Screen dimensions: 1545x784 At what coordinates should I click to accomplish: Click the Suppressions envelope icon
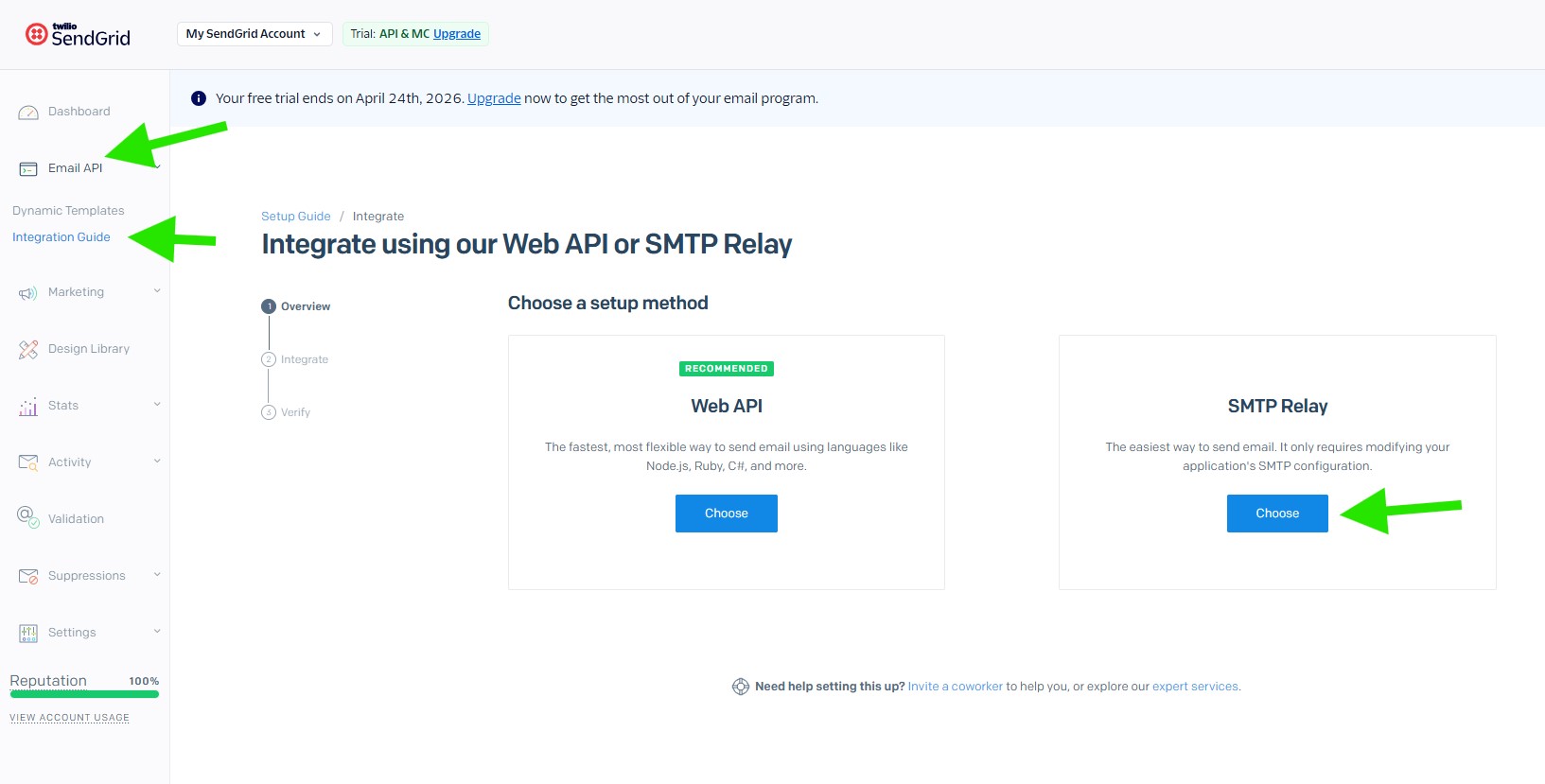click(28, 576)
